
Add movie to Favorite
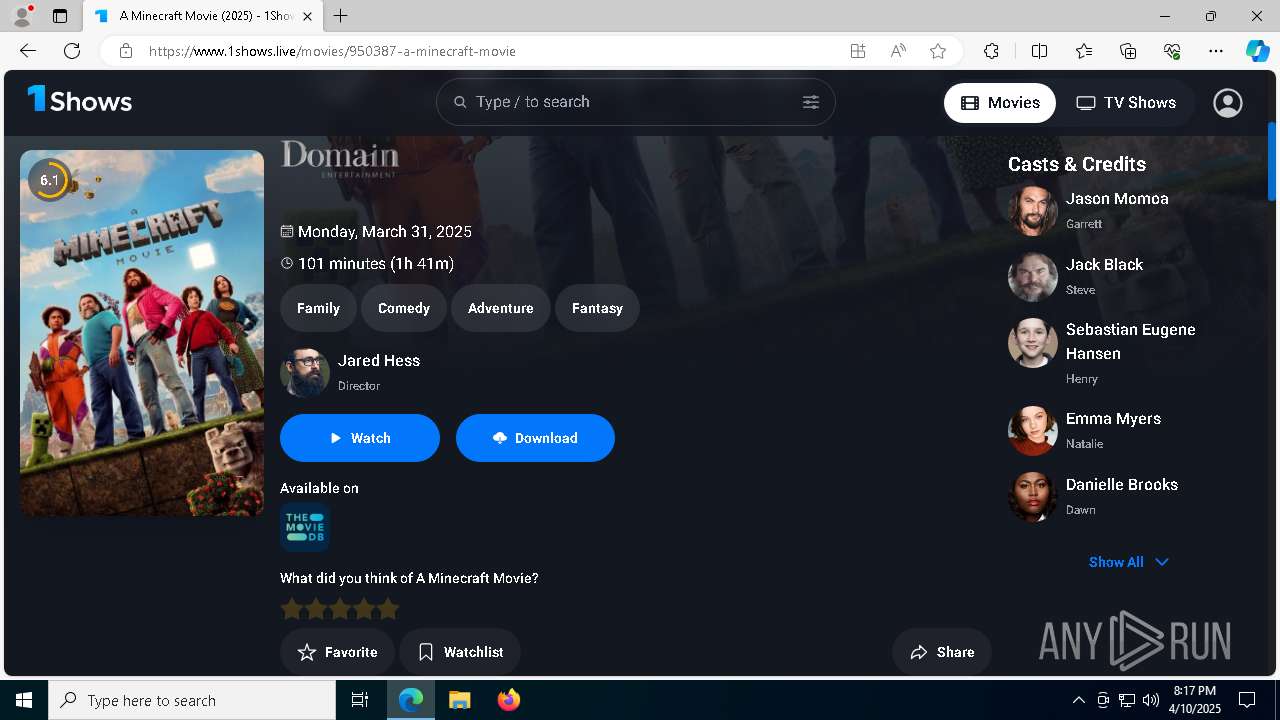point(338,652)
